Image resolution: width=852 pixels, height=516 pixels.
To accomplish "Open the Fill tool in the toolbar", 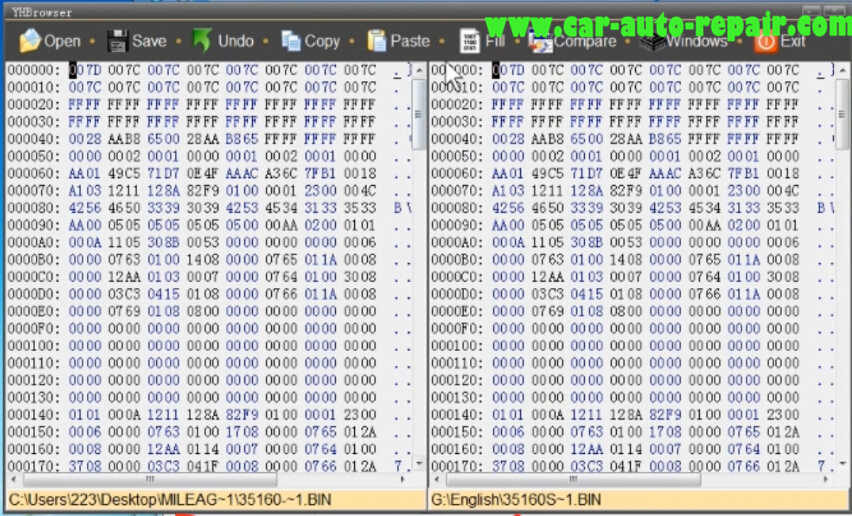I will [x=482, y=41].
